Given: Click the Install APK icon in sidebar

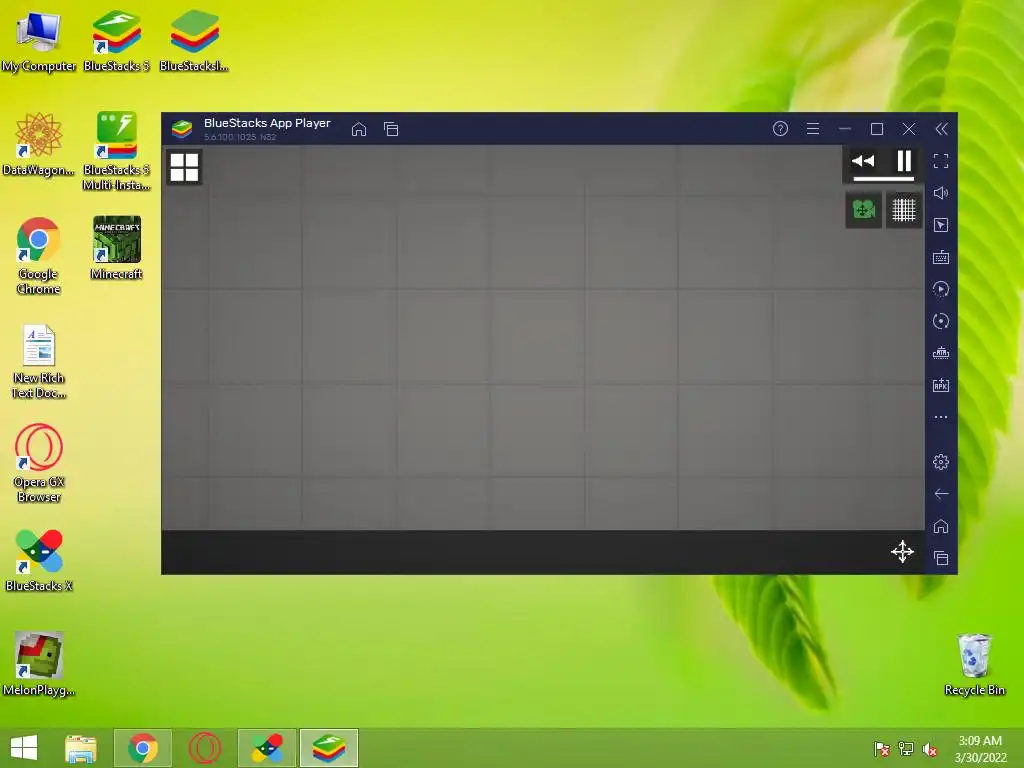Looking at the screenshot, I should pyautogui.click(x=940, y=385).
